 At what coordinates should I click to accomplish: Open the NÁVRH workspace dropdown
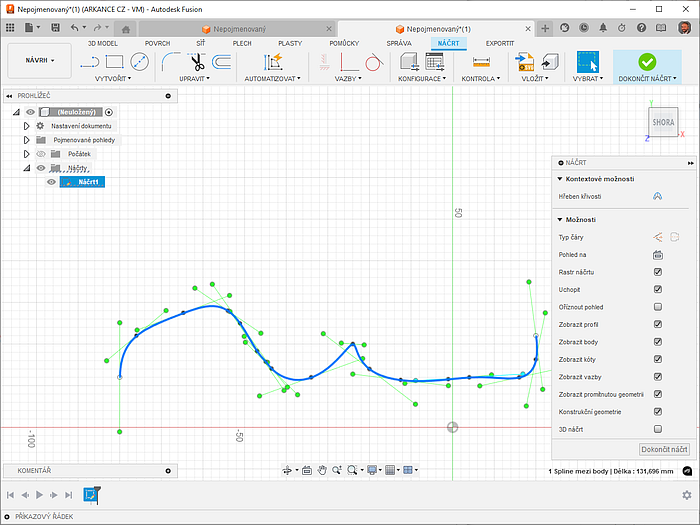tap(40, 61)
